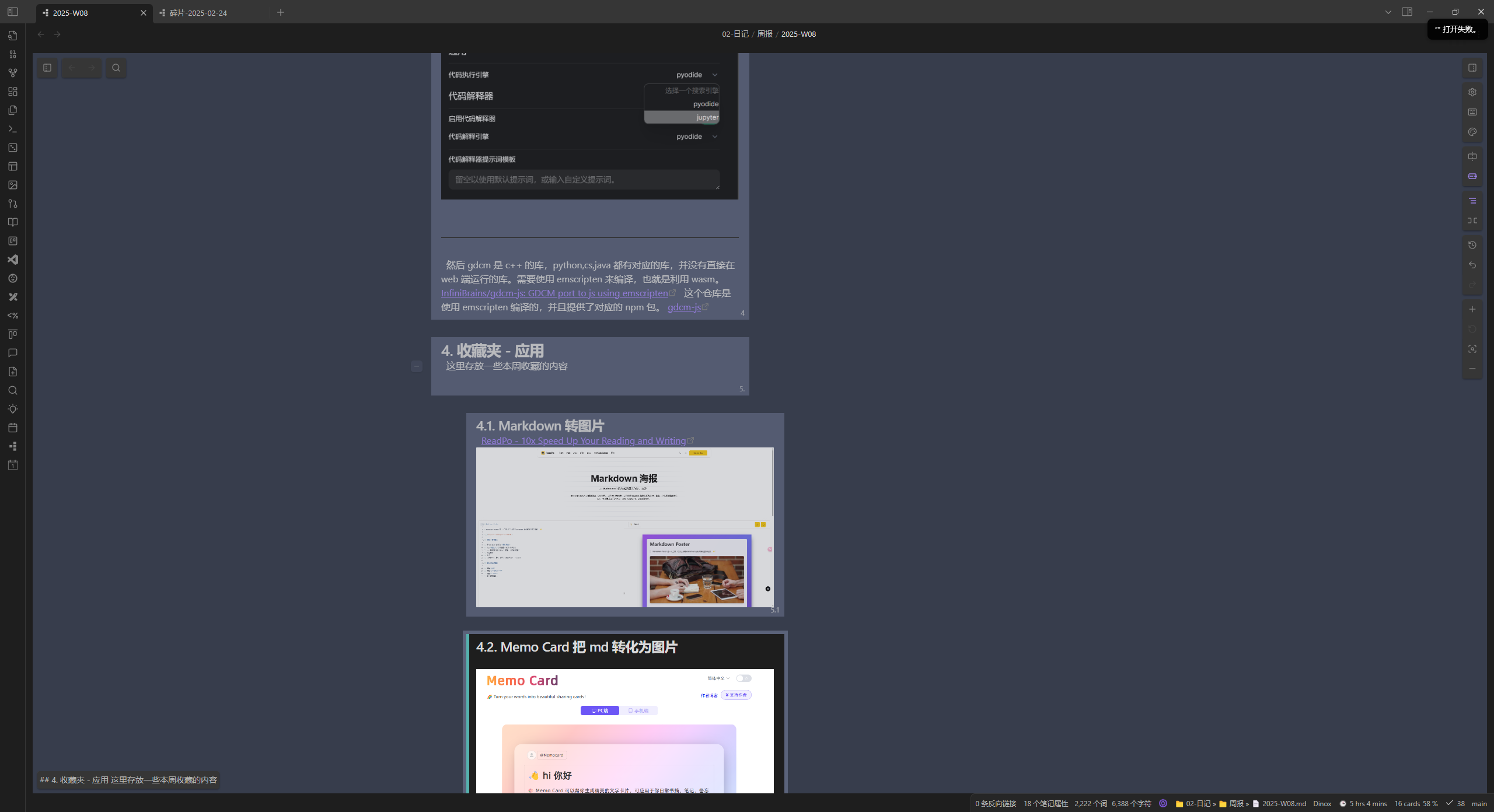Click the undo arrow in right toolbar
Screen dimensions: 1494x812
[x=1472, y=265]
